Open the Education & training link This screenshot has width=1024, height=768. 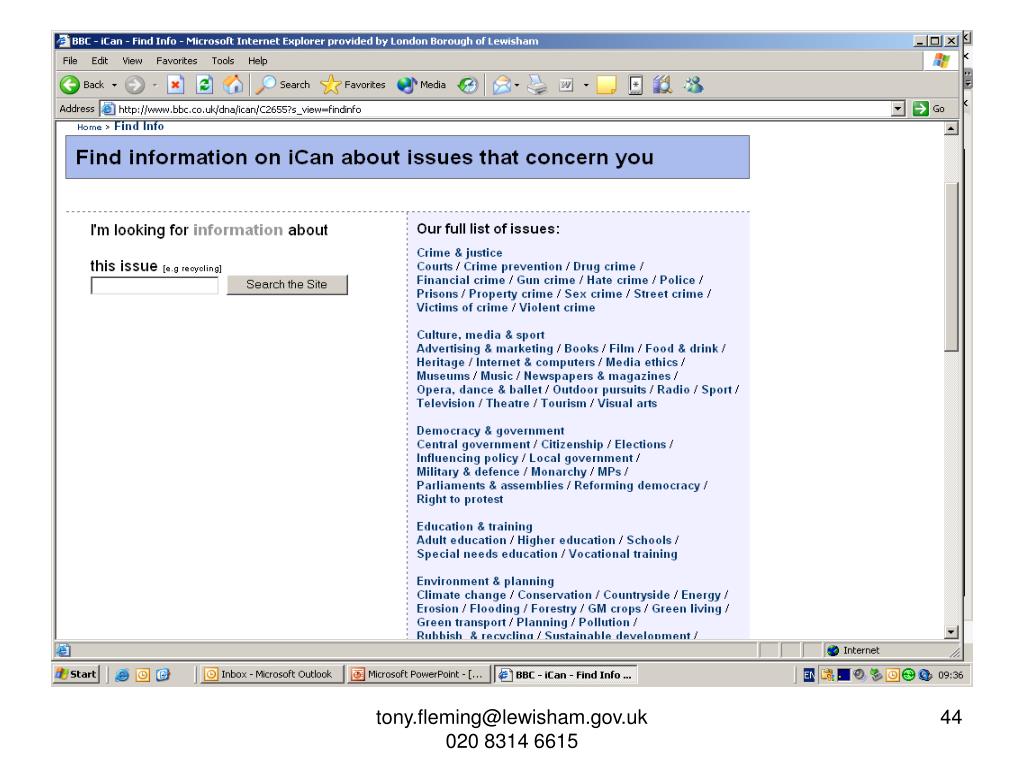click(x=474, y=526)
